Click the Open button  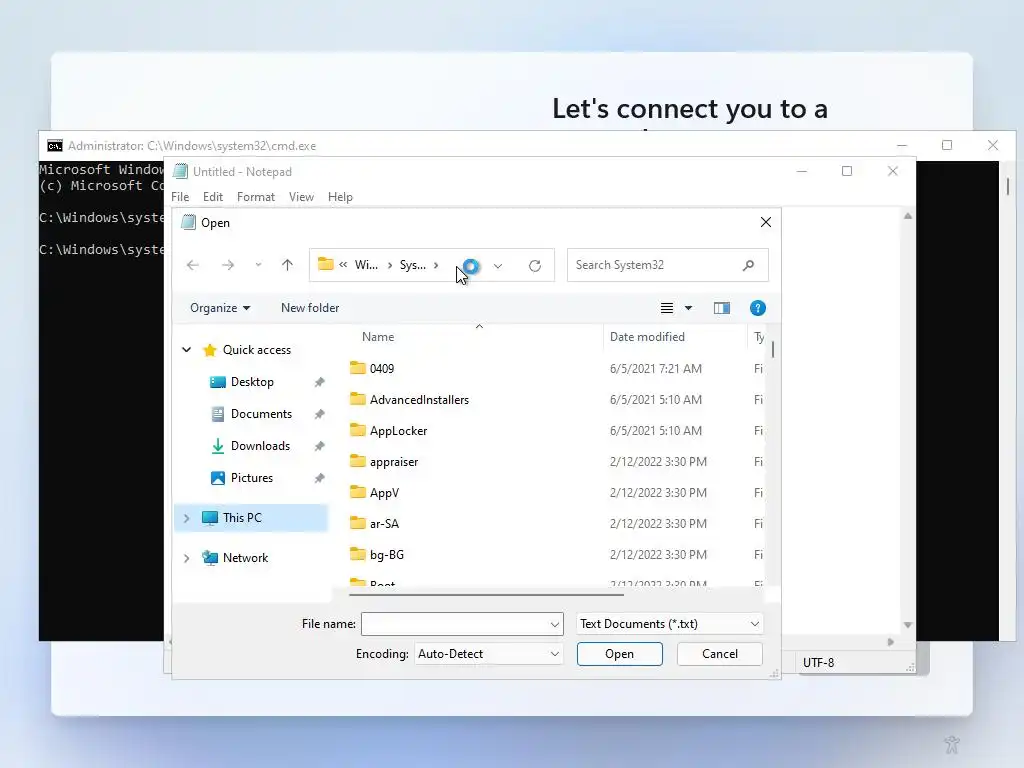pos(620,654)
